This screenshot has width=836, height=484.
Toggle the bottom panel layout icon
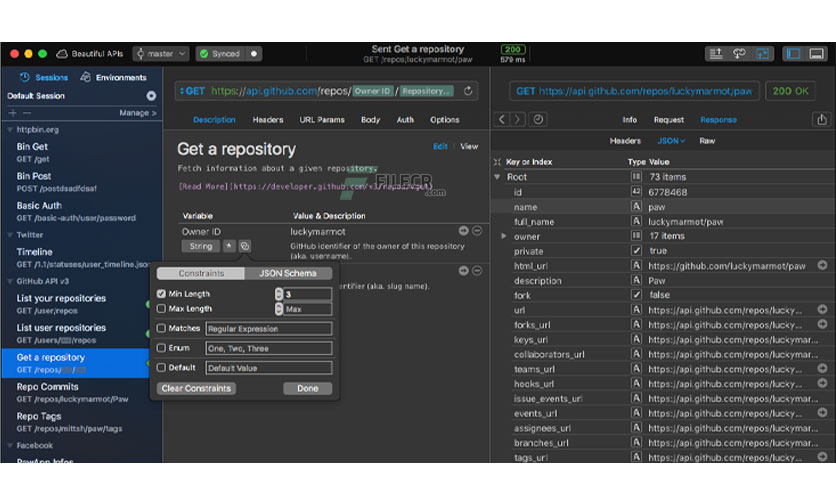point(816,54)
